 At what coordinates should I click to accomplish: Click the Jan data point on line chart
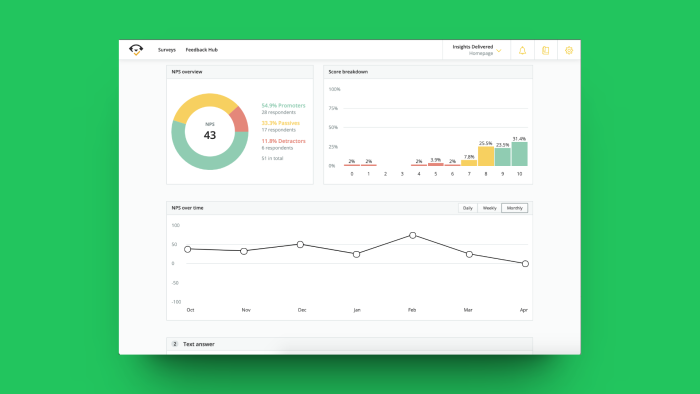point(356,254)
